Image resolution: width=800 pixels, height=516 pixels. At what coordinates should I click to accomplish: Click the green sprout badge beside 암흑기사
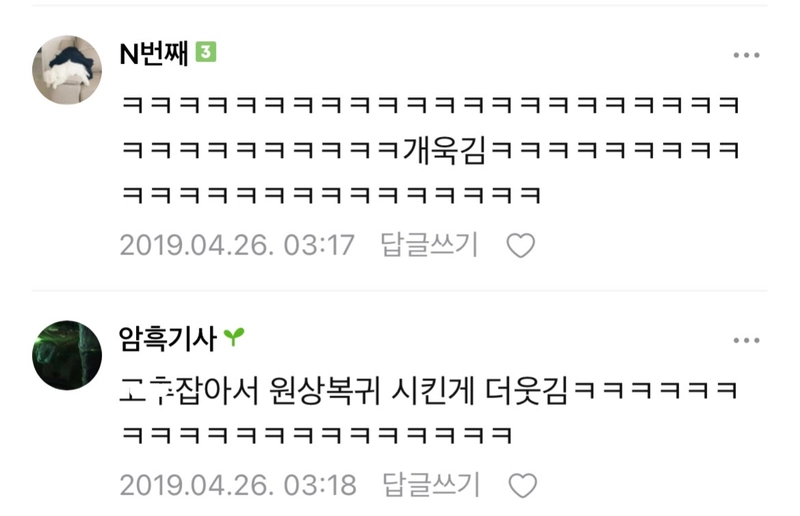[x=234, y=337]
